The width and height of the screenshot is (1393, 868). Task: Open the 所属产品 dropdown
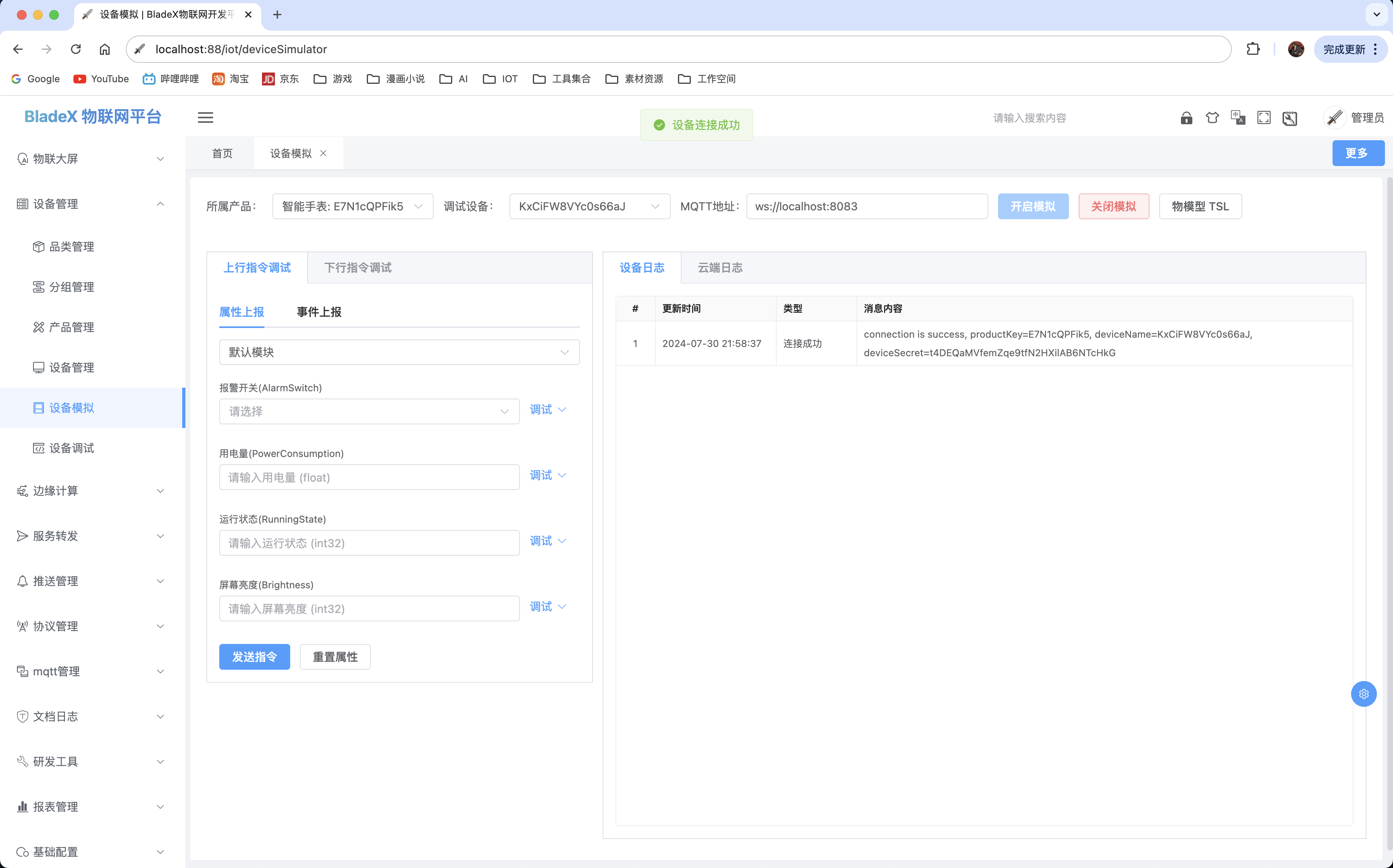tap(353, 207)
